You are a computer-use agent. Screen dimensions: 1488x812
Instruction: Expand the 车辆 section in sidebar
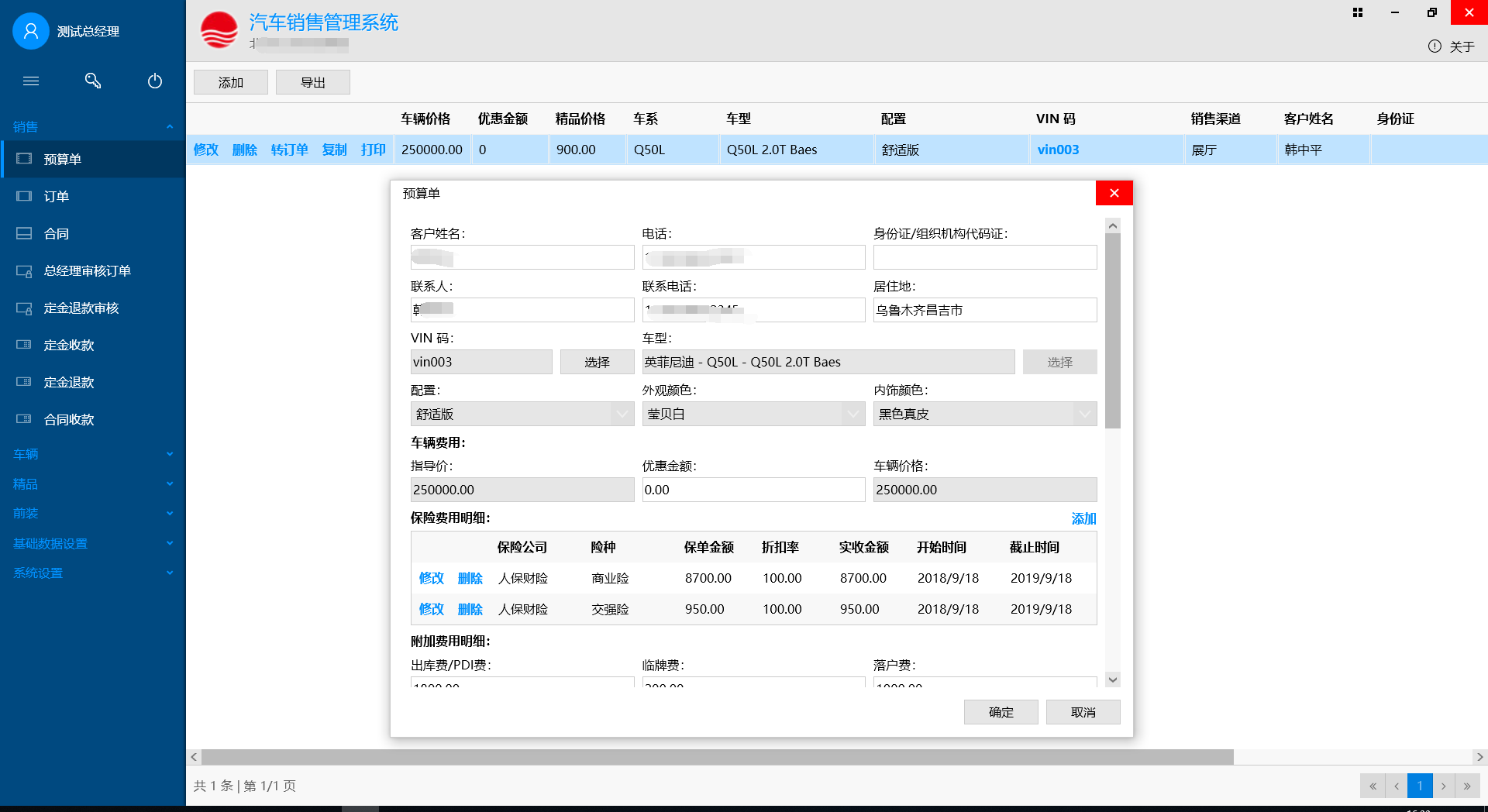point(93,454)
